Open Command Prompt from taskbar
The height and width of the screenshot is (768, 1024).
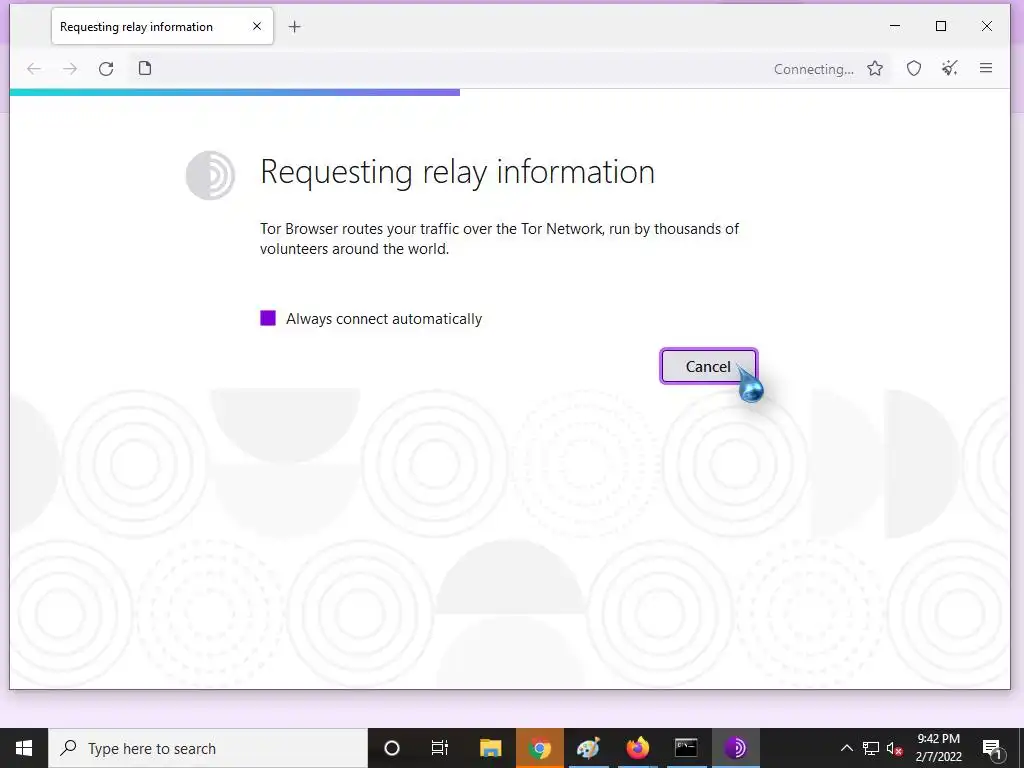686,748
